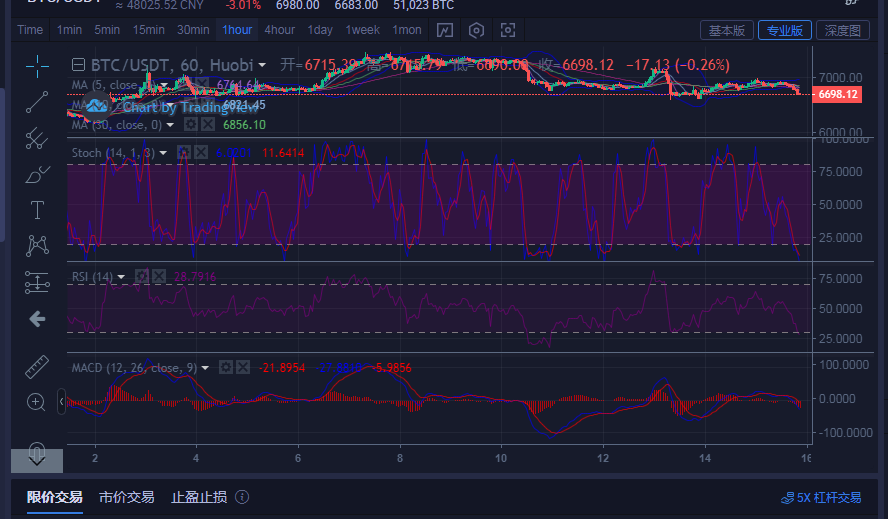Choose the pitchfork drawing tool
Viewport: 888px width, 519px height.
tap(37, 138)
